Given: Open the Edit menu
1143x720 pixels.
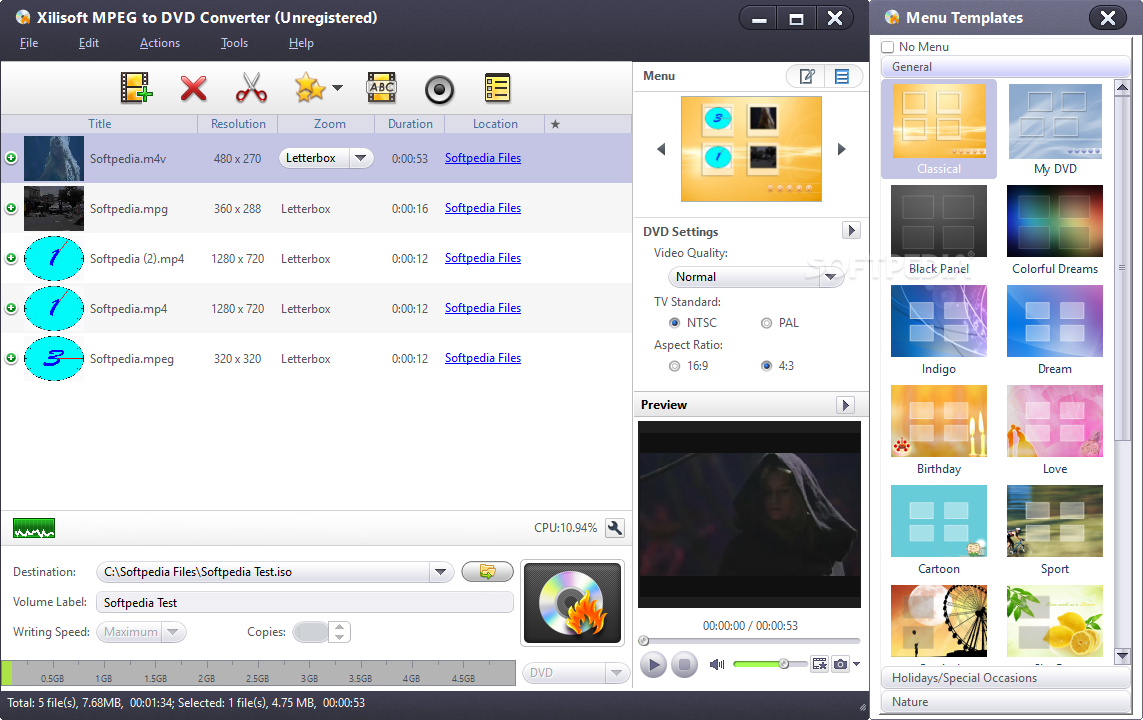Looking at the screenshot, I should click(x=89, y=43).
